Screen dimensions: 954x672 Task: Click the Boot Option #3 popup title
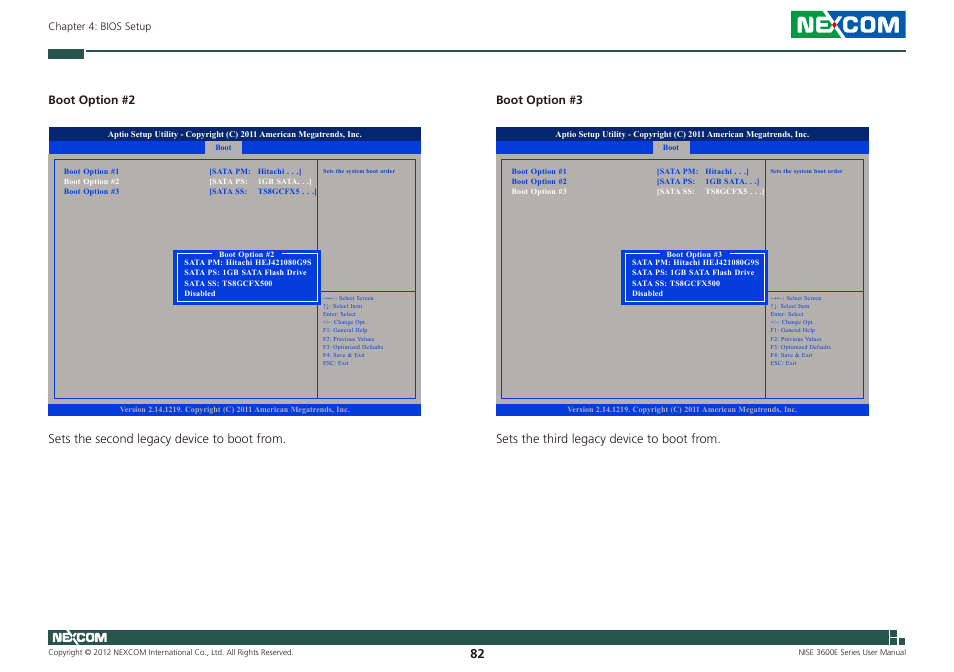click(694, 254)
